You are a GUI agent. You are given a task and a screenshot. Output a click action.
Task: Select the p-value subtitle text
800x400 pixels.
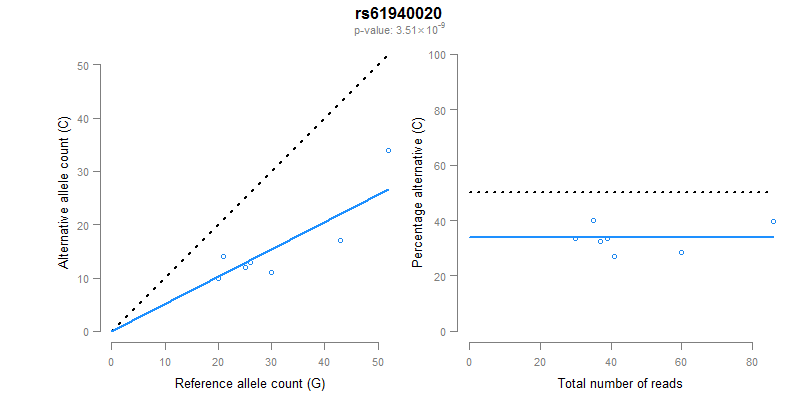[399, 31]
